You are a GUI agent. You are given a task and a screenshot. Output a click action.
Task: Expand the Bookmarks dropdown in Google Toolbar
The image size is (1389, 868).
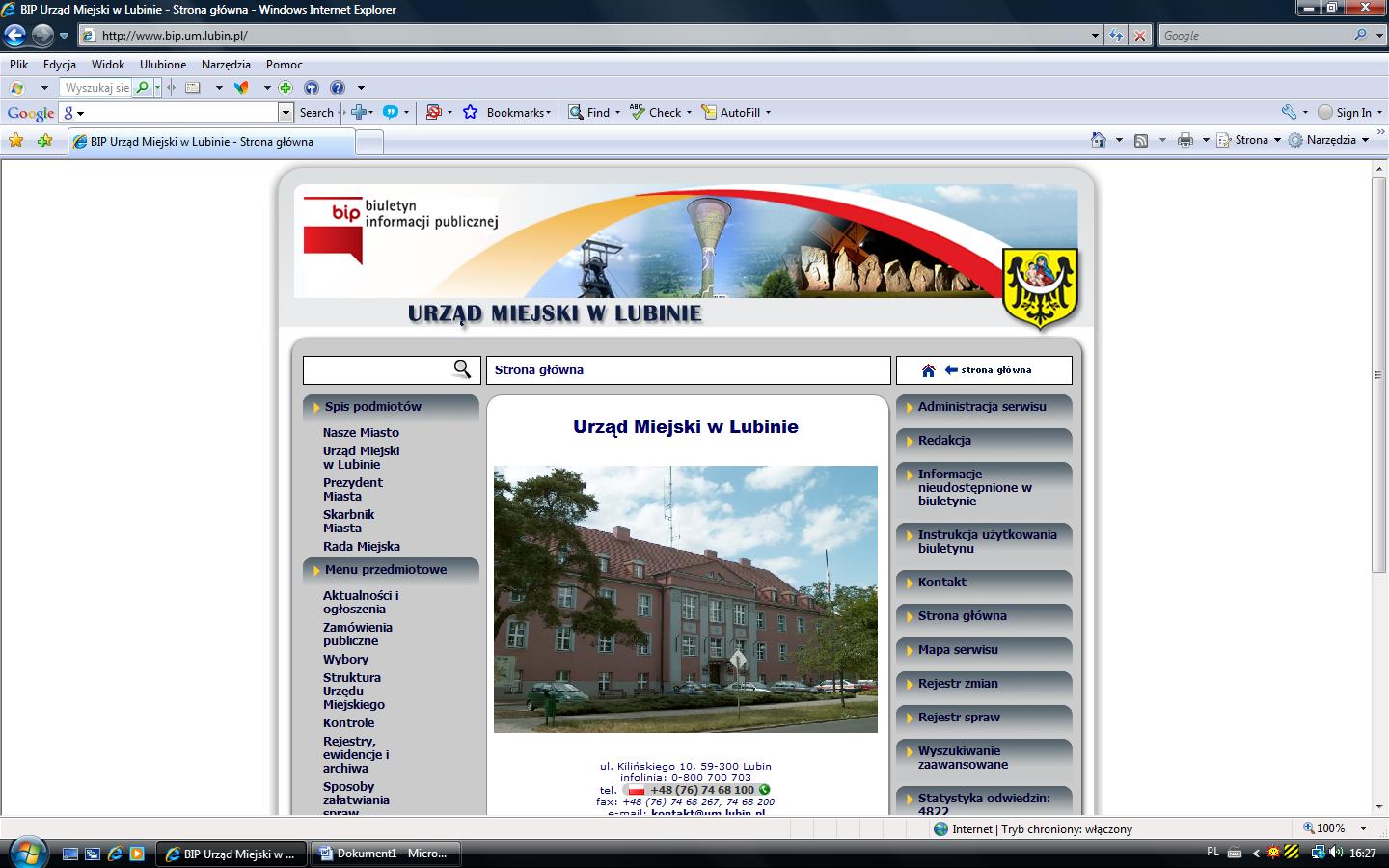549,113
